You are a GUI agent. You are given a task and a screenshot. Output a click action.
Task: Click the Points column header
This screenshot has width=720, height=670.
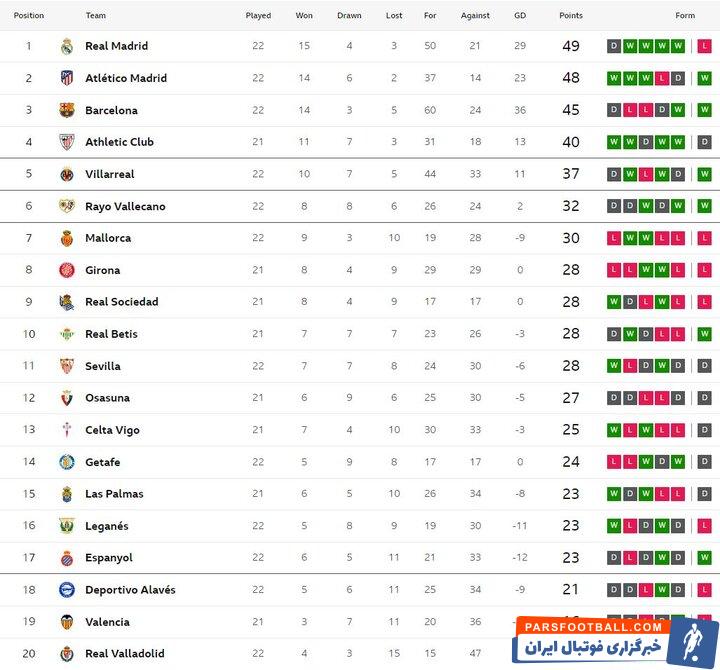[x=571, y=16]
